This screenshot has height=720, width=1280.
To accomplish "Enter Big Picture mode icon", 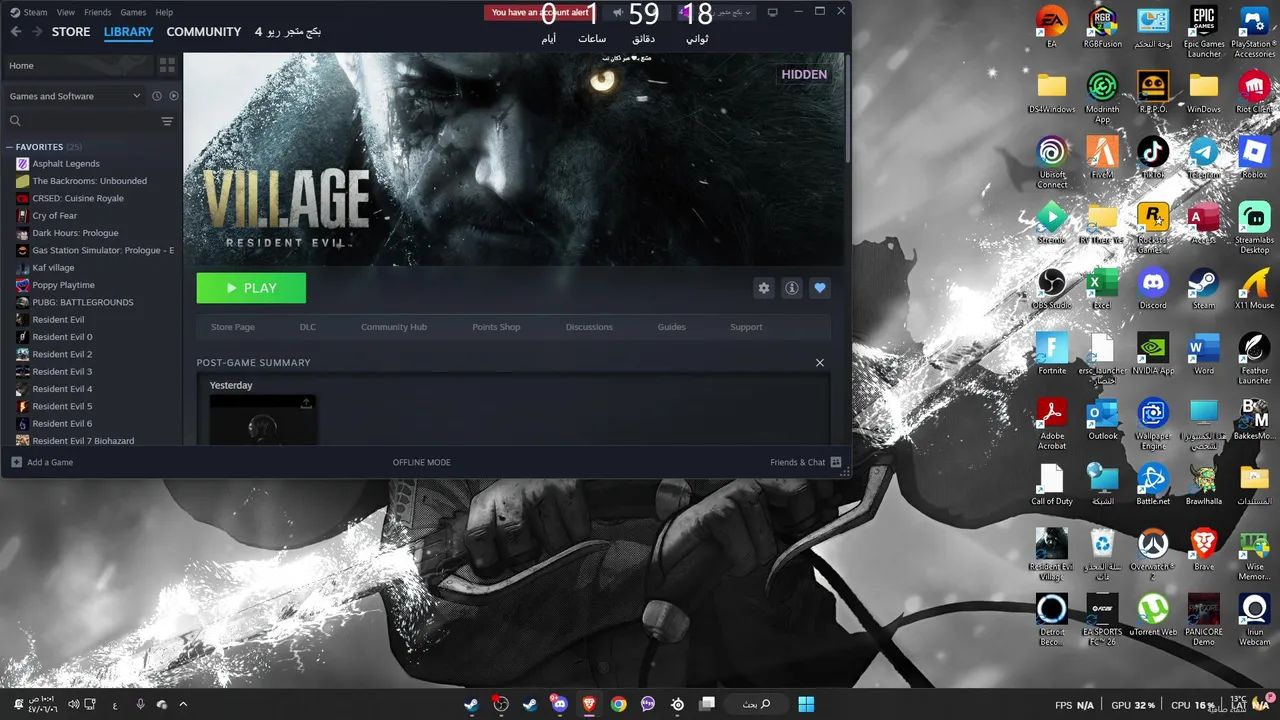I will tap(773, 13).
